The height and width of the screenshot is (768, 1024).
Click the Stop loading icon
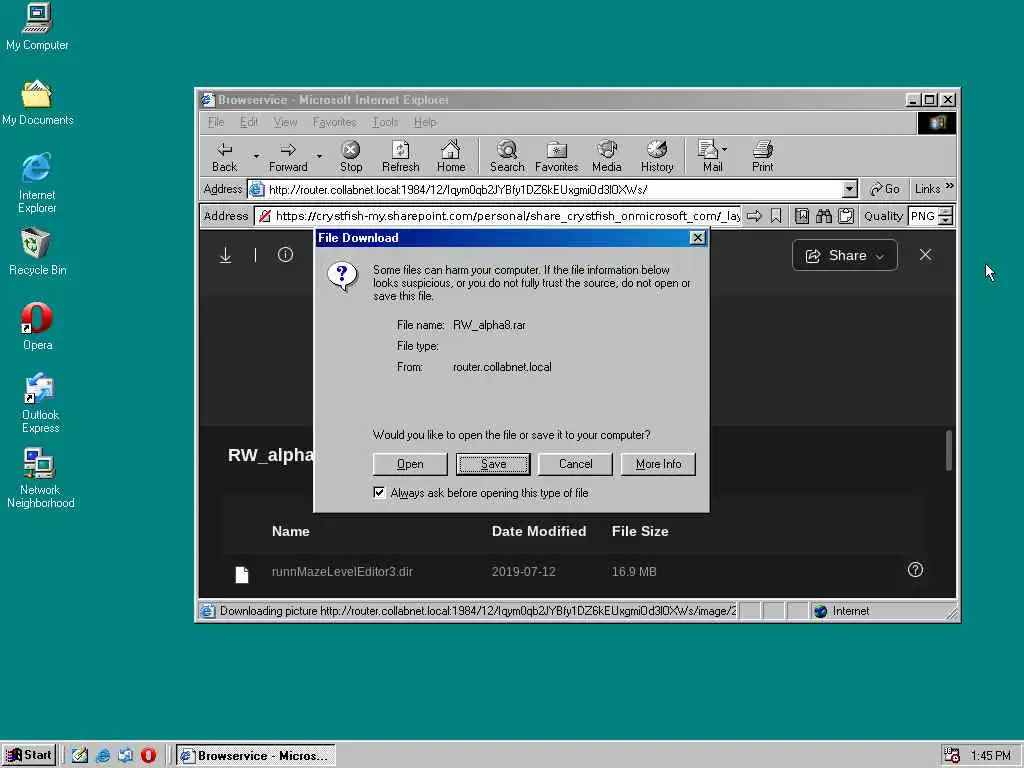(x=351, y=157)
